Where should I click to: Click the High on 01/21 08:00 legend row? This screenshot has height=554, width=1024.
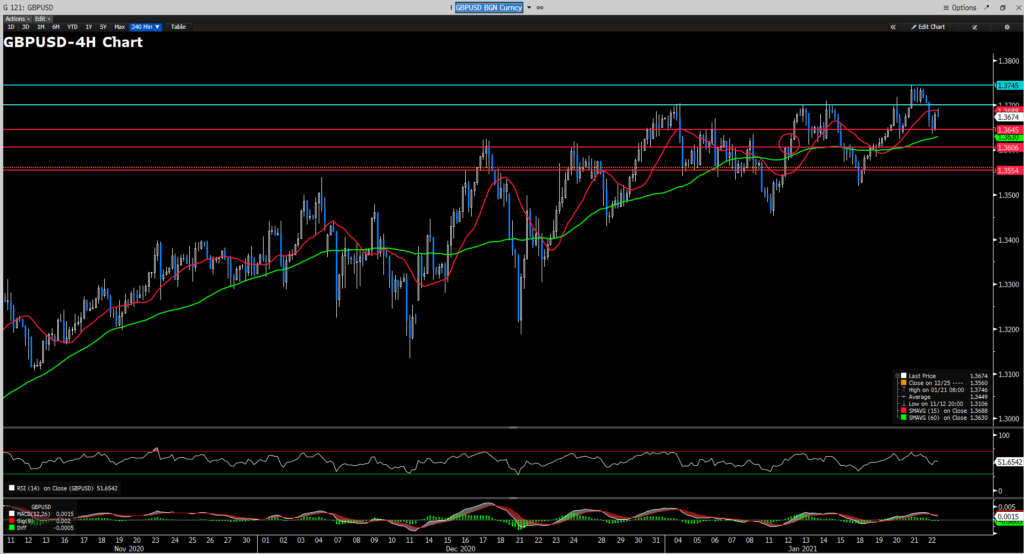(x=944, y=390)
